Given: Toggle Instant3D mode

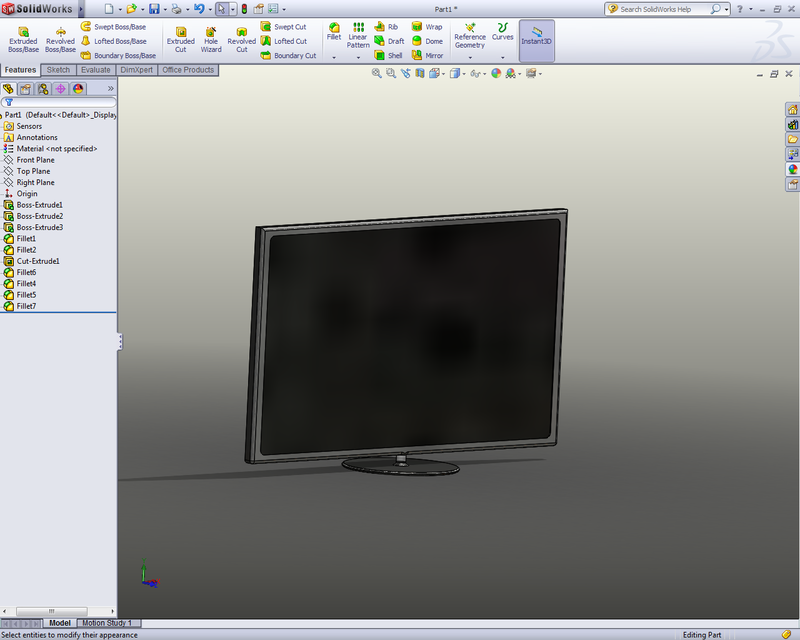Looking at the screenshot, I should 537,39.
